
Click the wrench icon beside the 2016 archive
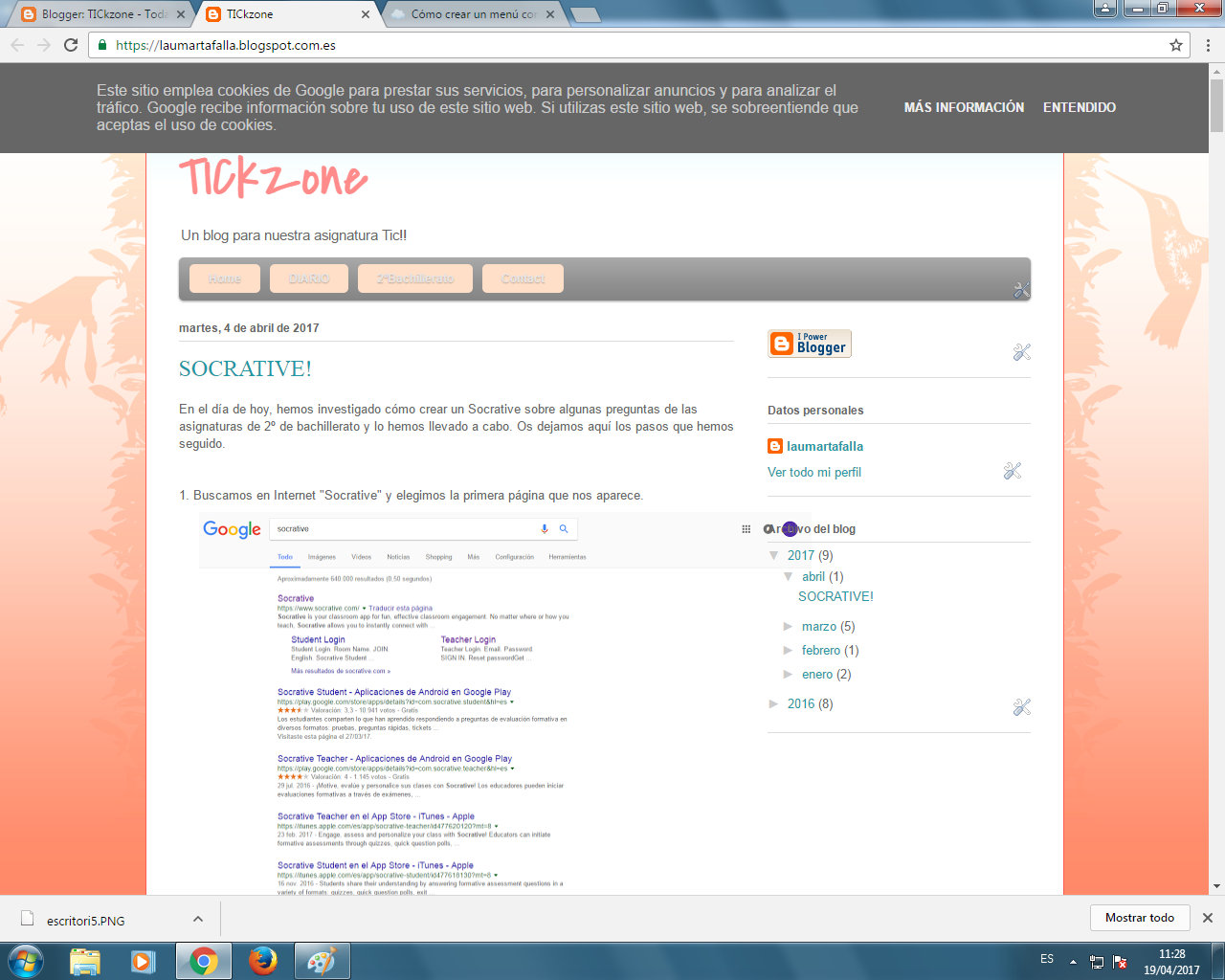click(1022, 706)
